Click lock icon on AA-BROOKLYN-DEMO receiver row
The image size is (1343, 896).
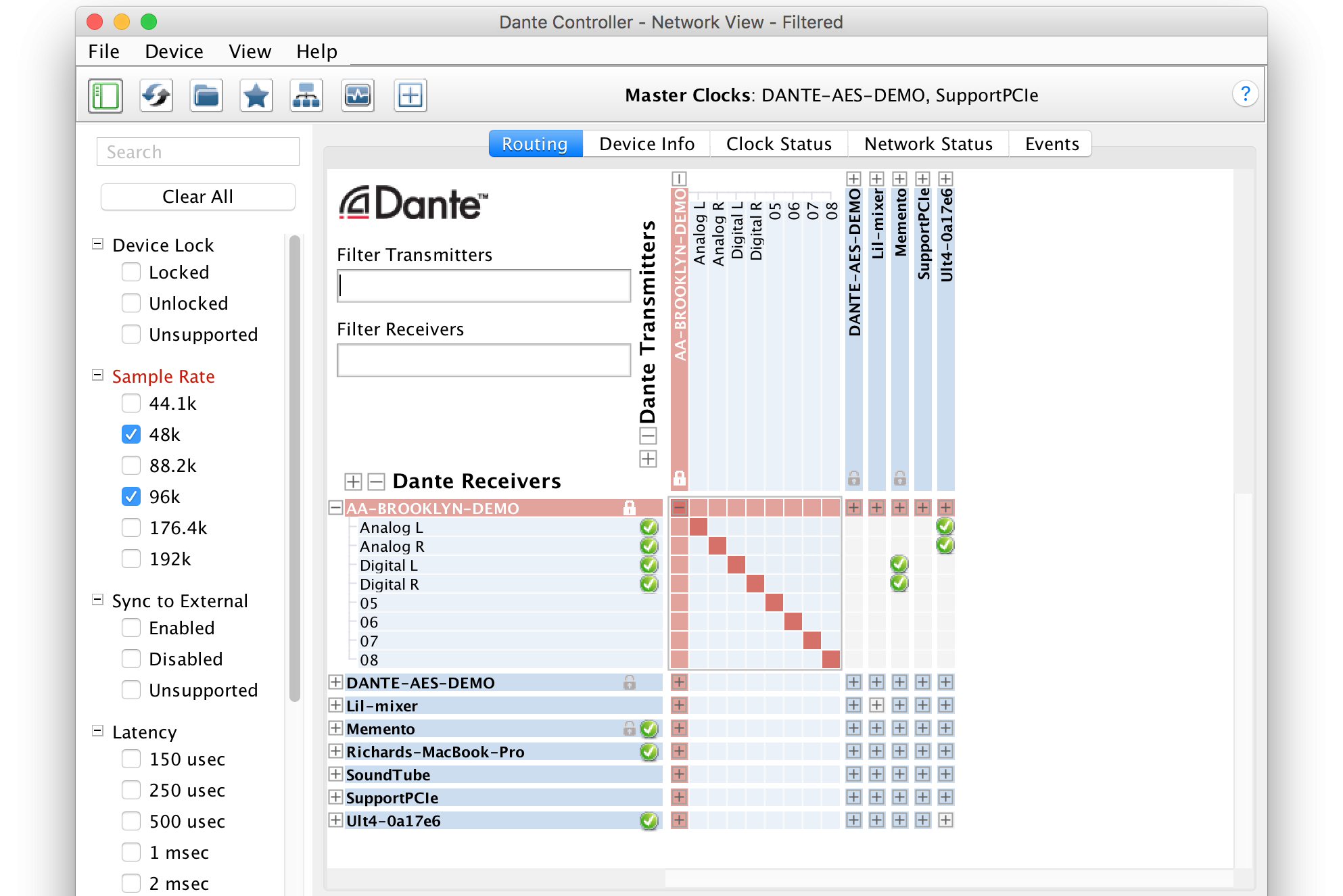point(630,508)
